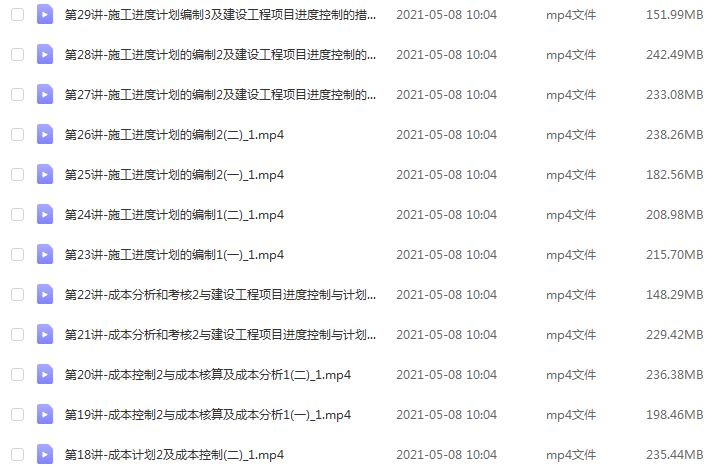
Task: Select the checkbox for 第22讲 row
Action: [17, 295]
